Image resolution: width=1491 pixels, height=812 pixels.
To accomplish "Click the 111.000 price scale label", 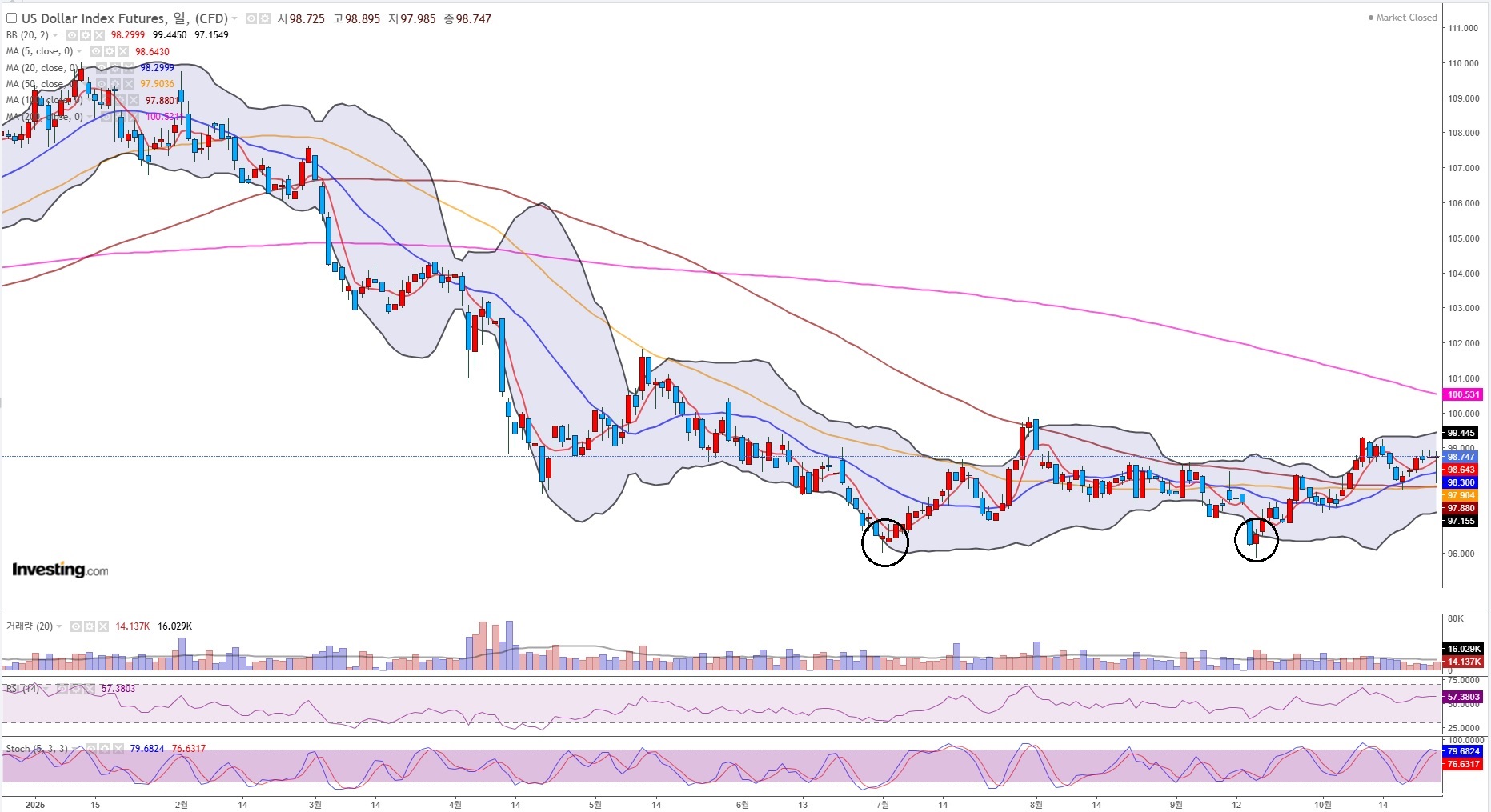I will [1463, 28].
